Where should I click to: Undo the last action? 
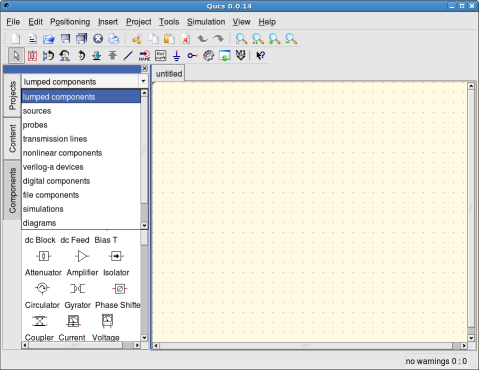click(202, 39)
